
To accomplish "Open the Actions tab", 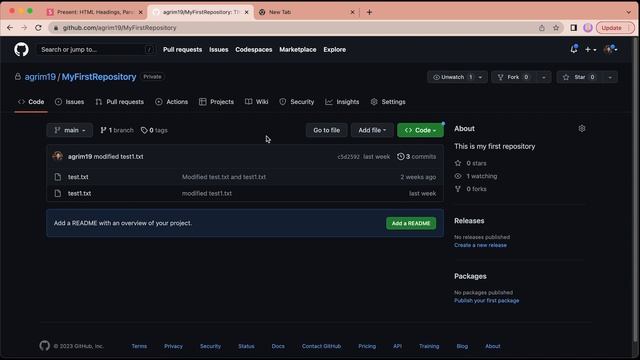I will [x=172, y=102].
